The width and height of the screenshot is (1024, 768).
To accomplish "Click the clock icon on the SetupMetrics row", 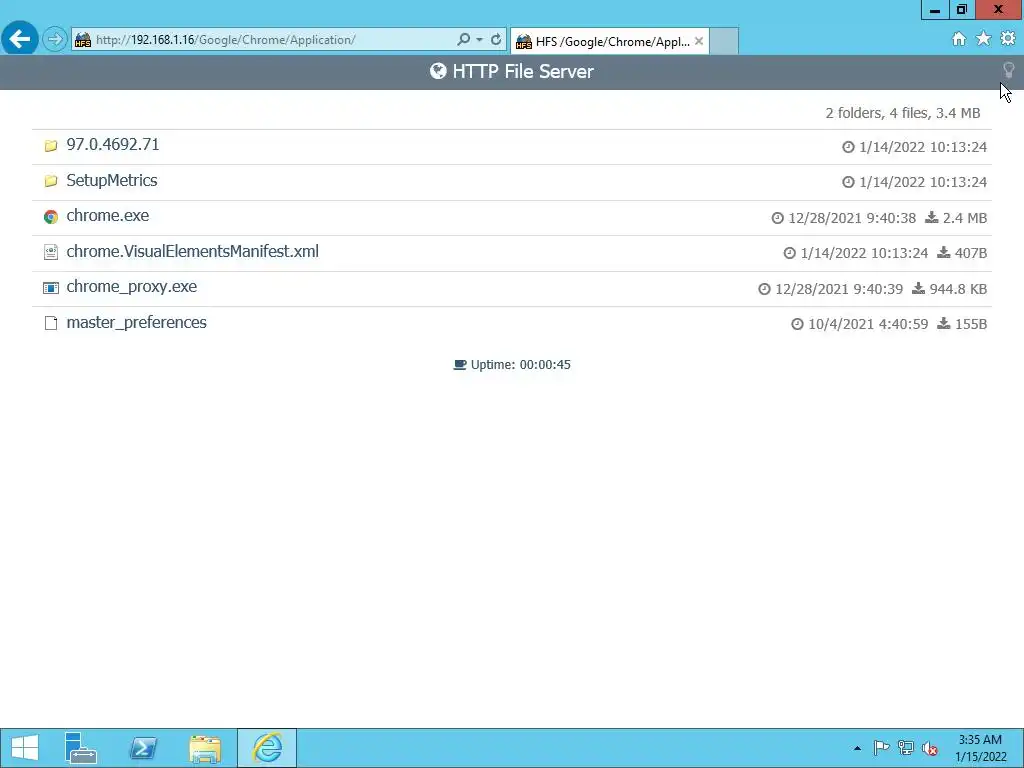I will (x=848, y=182).
